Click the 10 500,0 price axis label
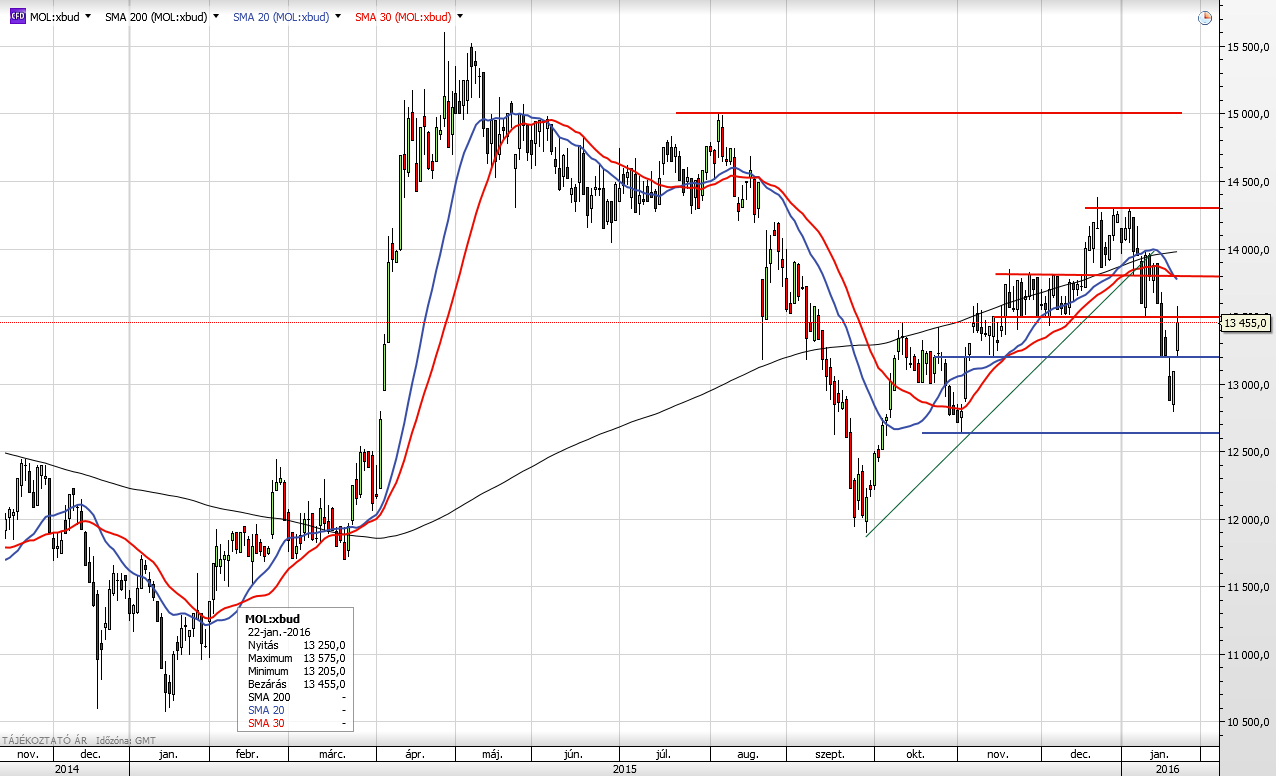This screenshot has width=1276, height=776. point(1247,722)
